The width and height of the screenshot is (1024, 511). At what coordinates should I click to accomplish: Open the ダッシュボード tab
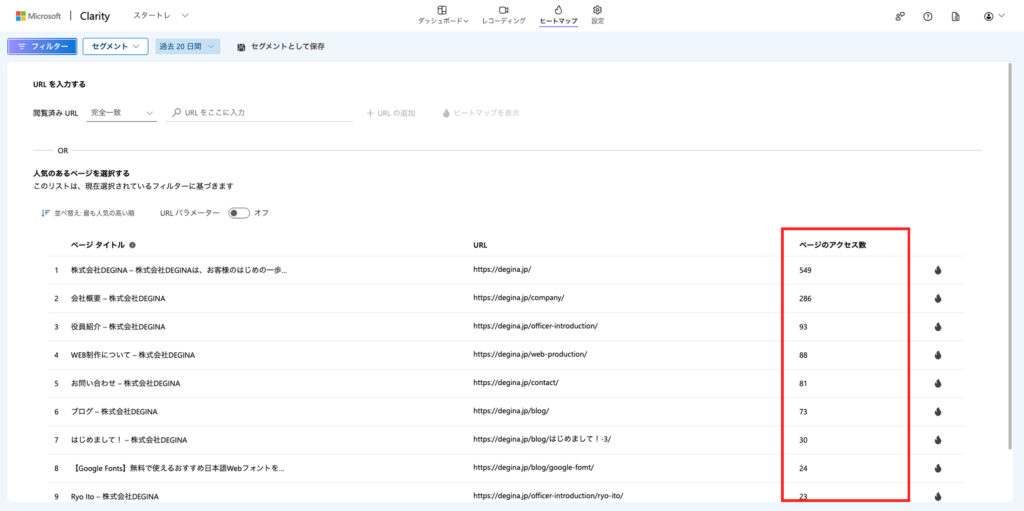(x=442, y=14)
